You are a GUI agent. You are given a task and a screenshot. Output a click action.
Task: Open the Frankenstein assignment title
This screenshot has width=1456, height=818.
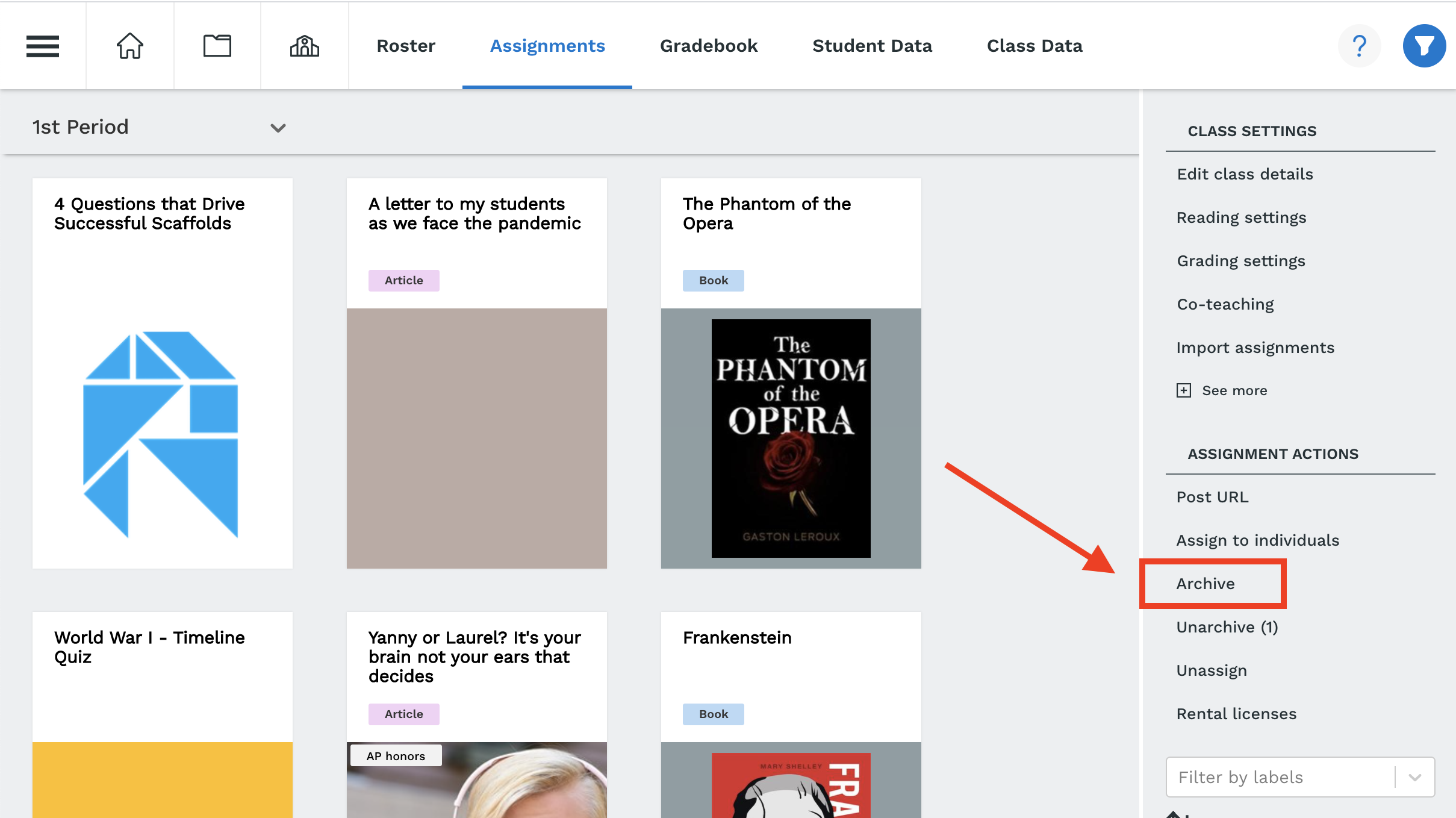coord(737,637)
